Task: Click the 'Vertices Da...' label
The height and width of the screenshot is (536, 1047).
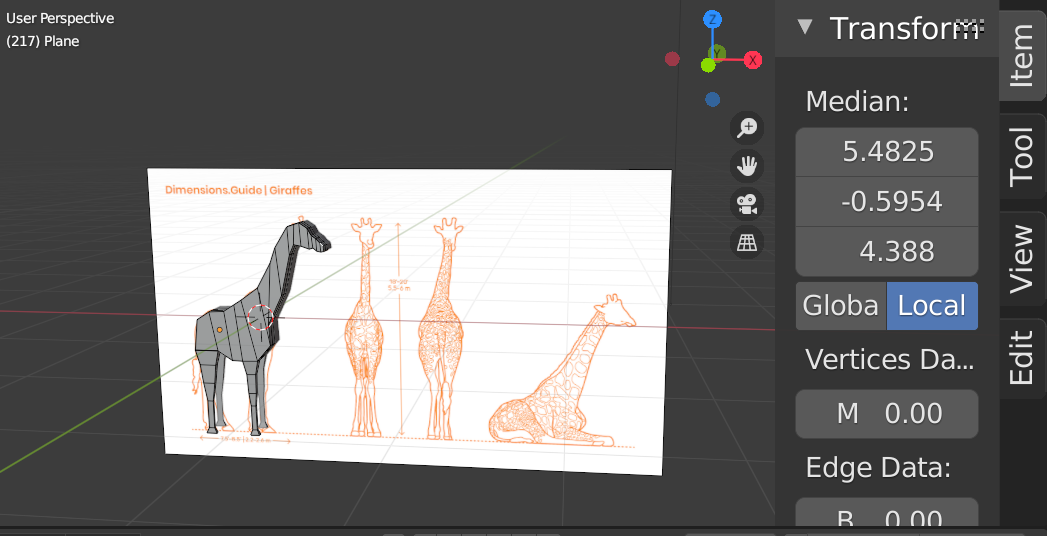Action: 889,359
